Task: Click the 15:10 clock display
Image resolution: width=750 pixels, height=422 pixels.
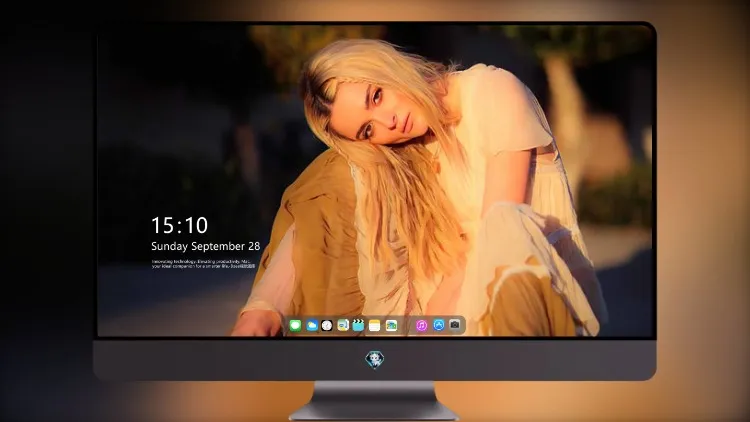Action: tap(179, 225)
